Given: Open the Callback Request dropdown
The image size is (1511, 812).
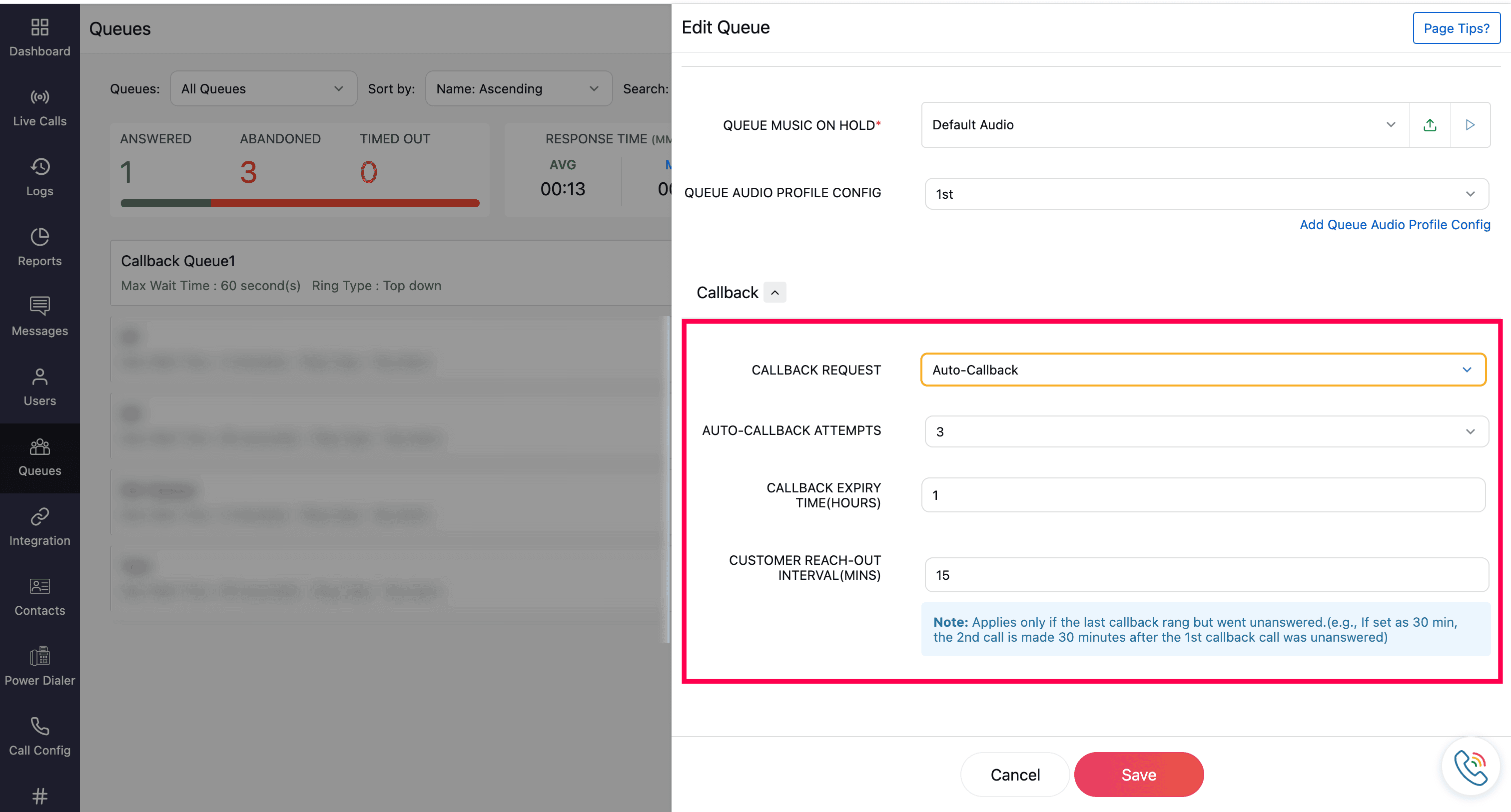Looking at the screenshot, I should 1203,370.
